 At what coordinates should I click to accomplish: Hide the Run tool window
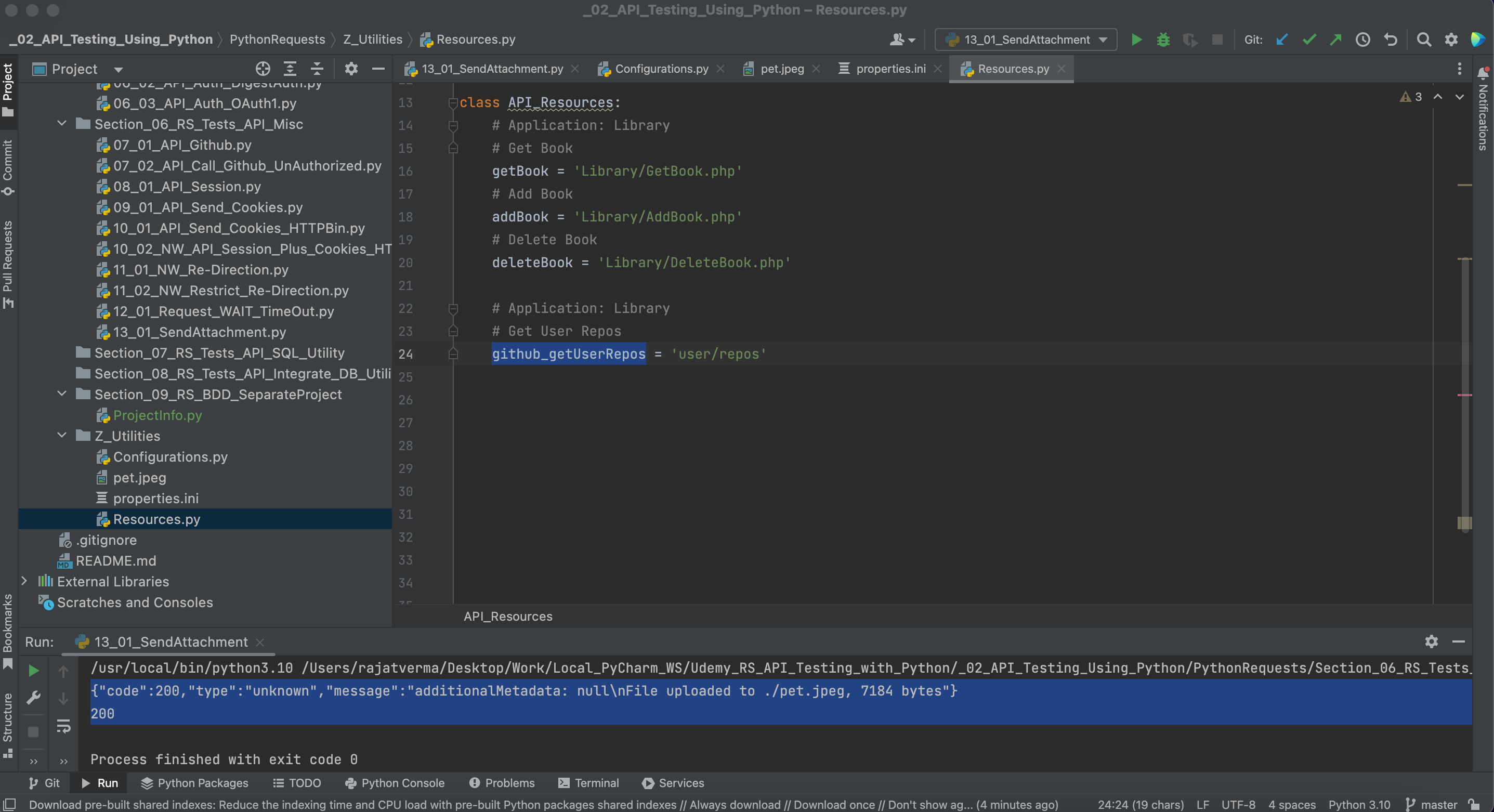click(x=1459, y=641)
